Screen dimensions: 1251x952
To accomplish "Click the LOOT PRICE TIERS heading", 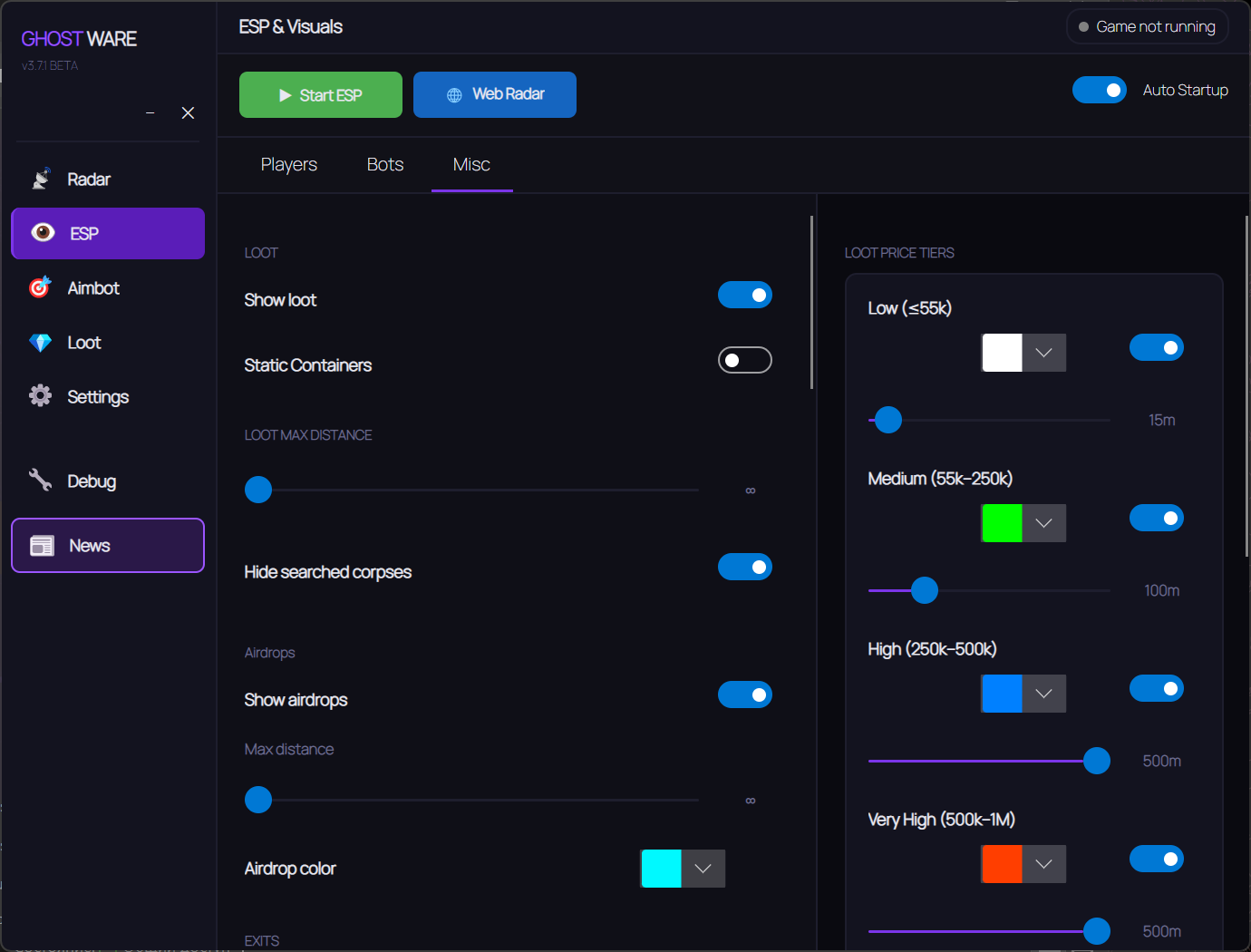I will 899,253.
